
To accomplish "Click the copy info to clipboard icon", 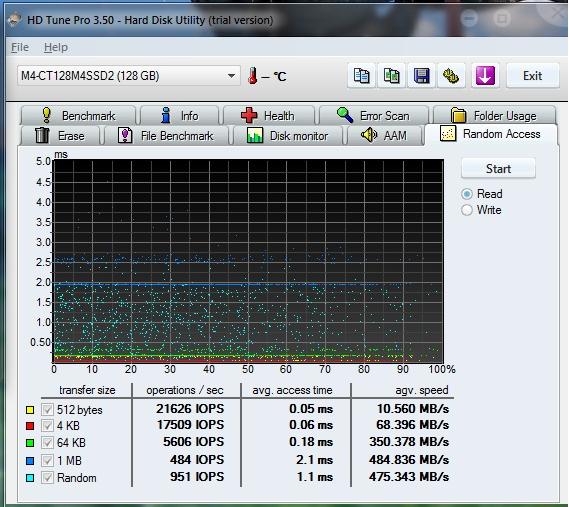I will 361,76.
